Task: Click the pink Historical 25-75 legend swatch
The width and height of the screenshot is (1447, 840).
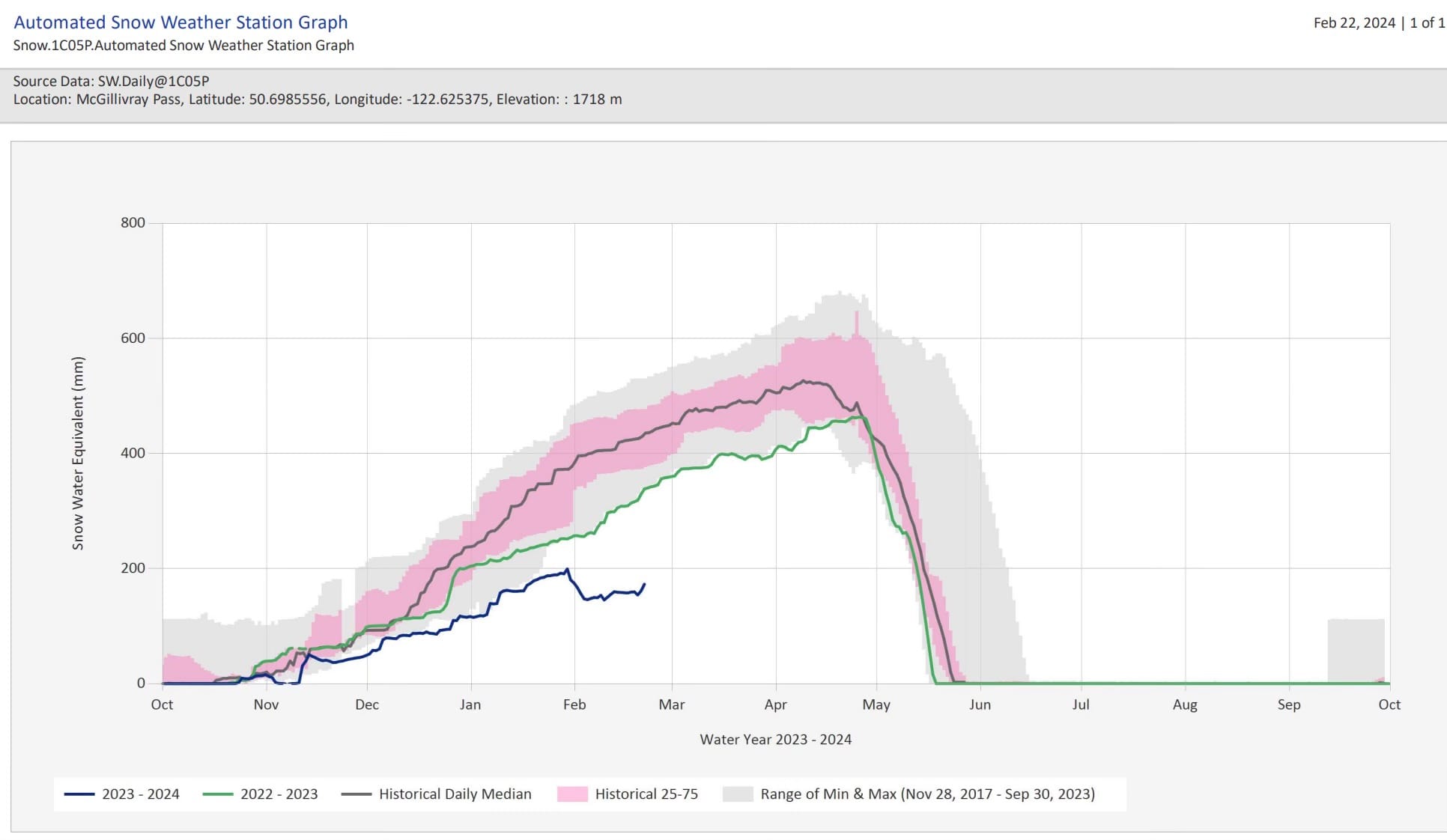Action: pyautogui.click(x=572, y=794)
